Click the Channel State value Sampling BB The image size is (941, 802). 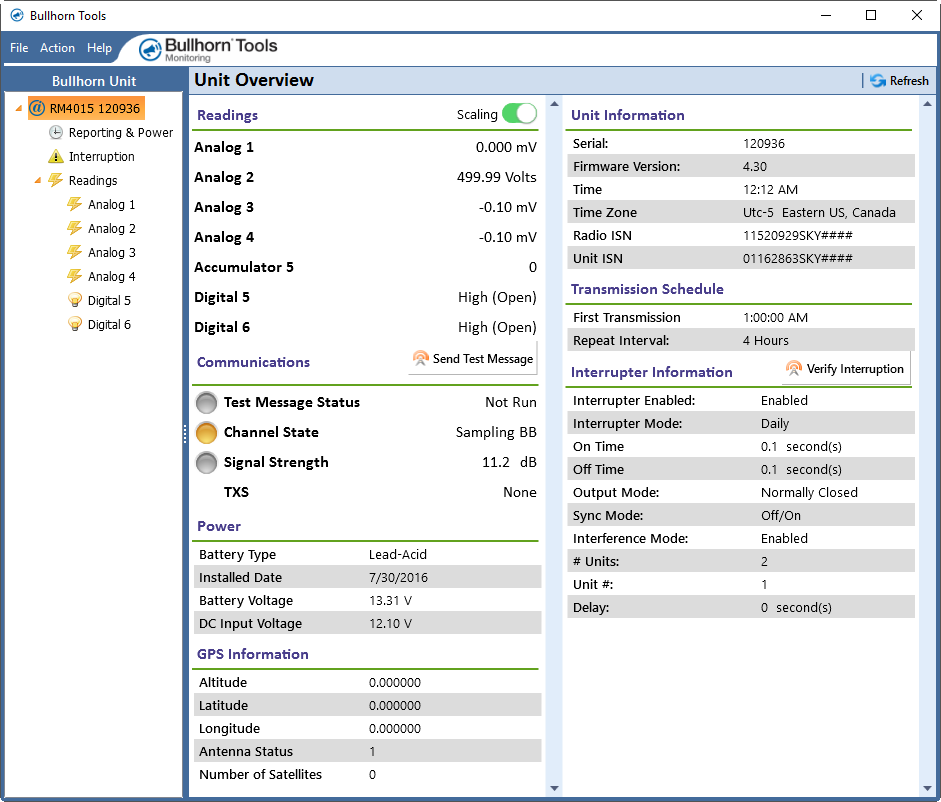[496, 432]
